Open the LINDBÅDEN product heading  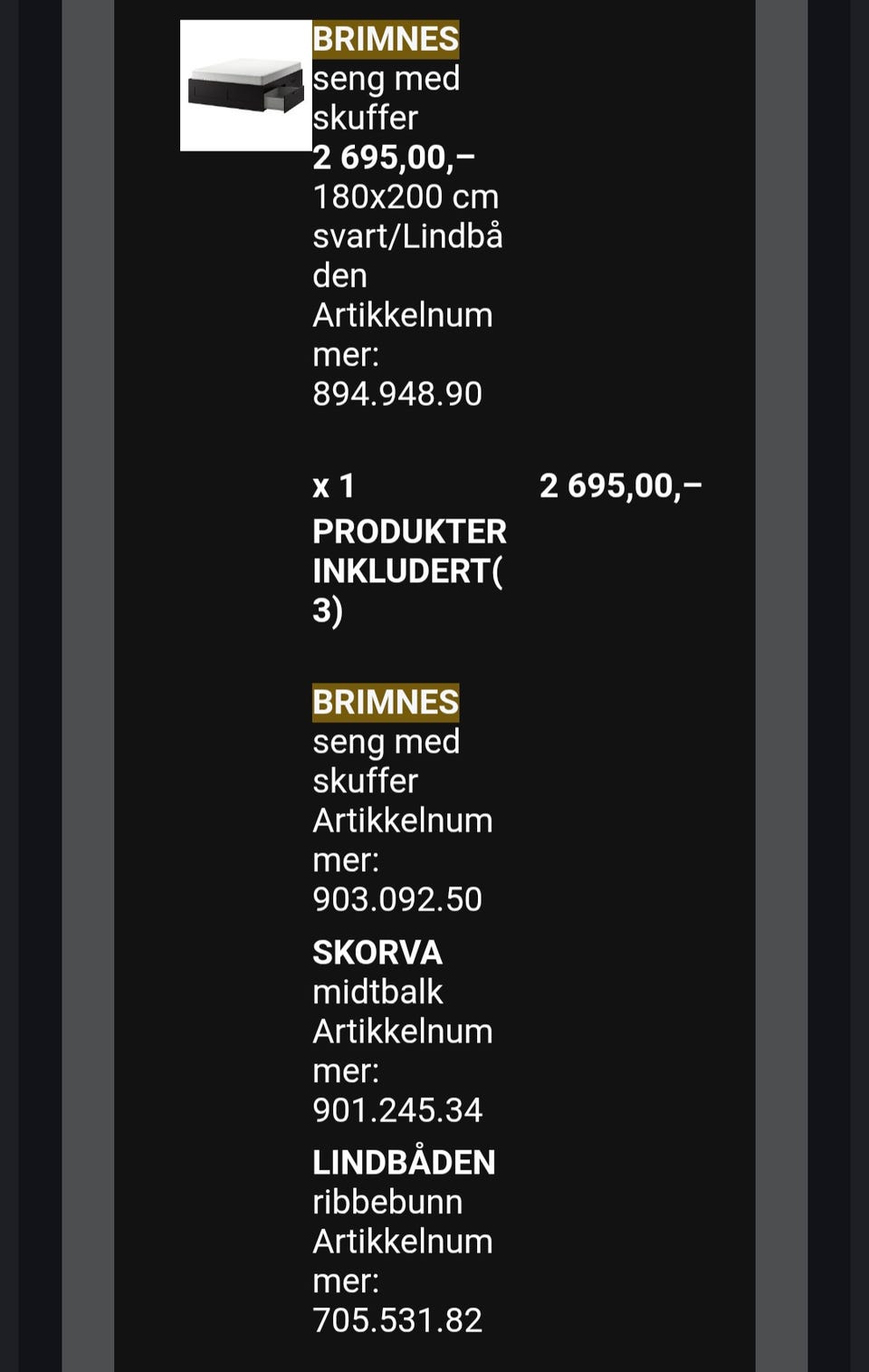[x=404, y=1163]
